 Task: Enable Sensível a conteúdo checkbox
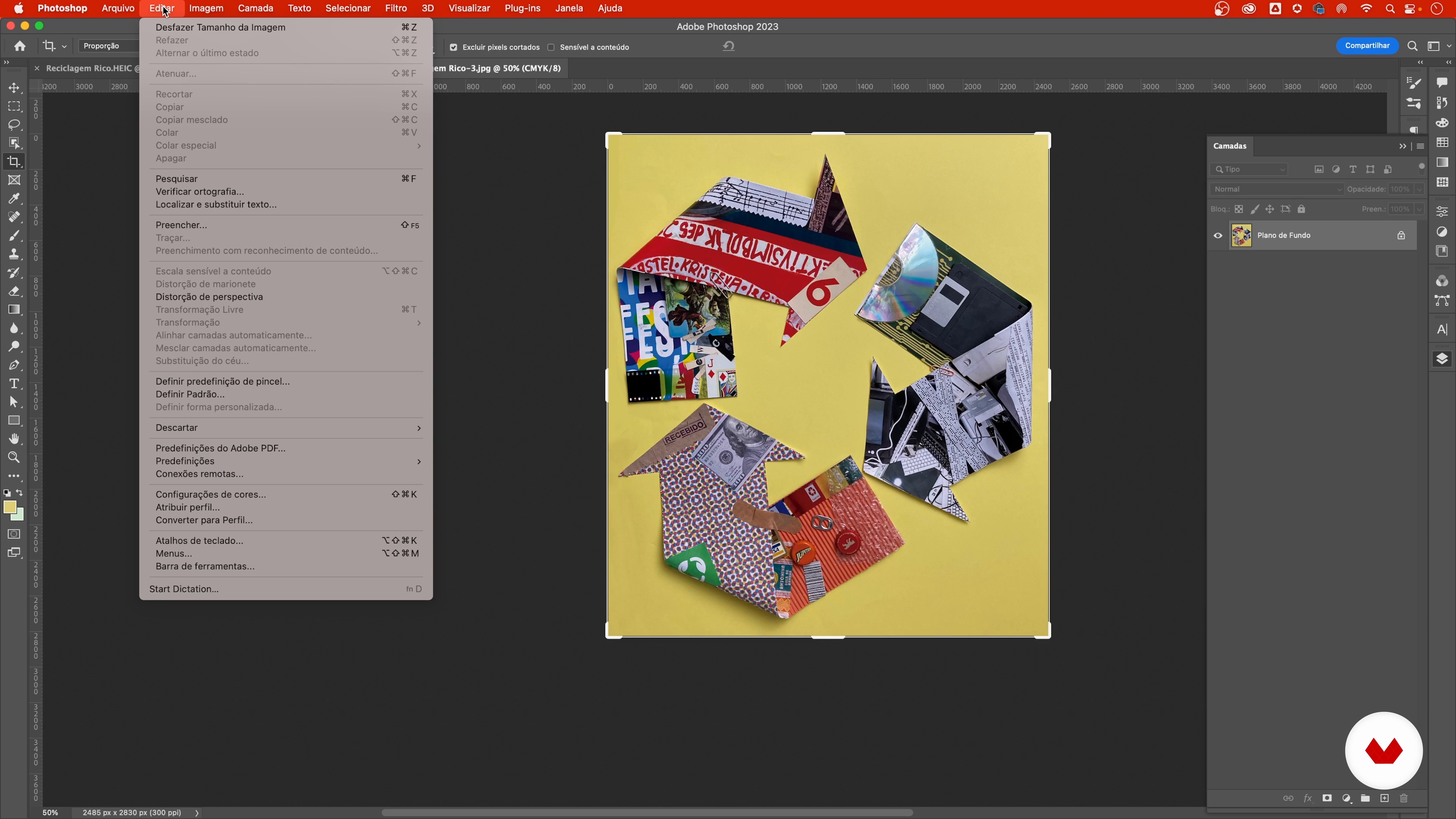click(551, 47)
